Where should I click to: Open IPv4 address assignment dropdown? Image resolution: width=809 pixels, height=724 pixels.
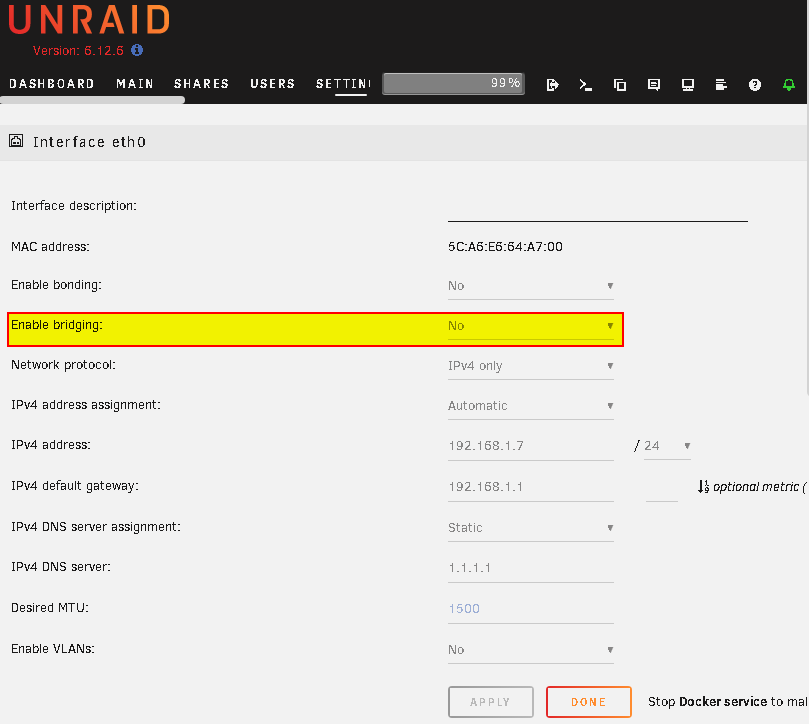530,406
